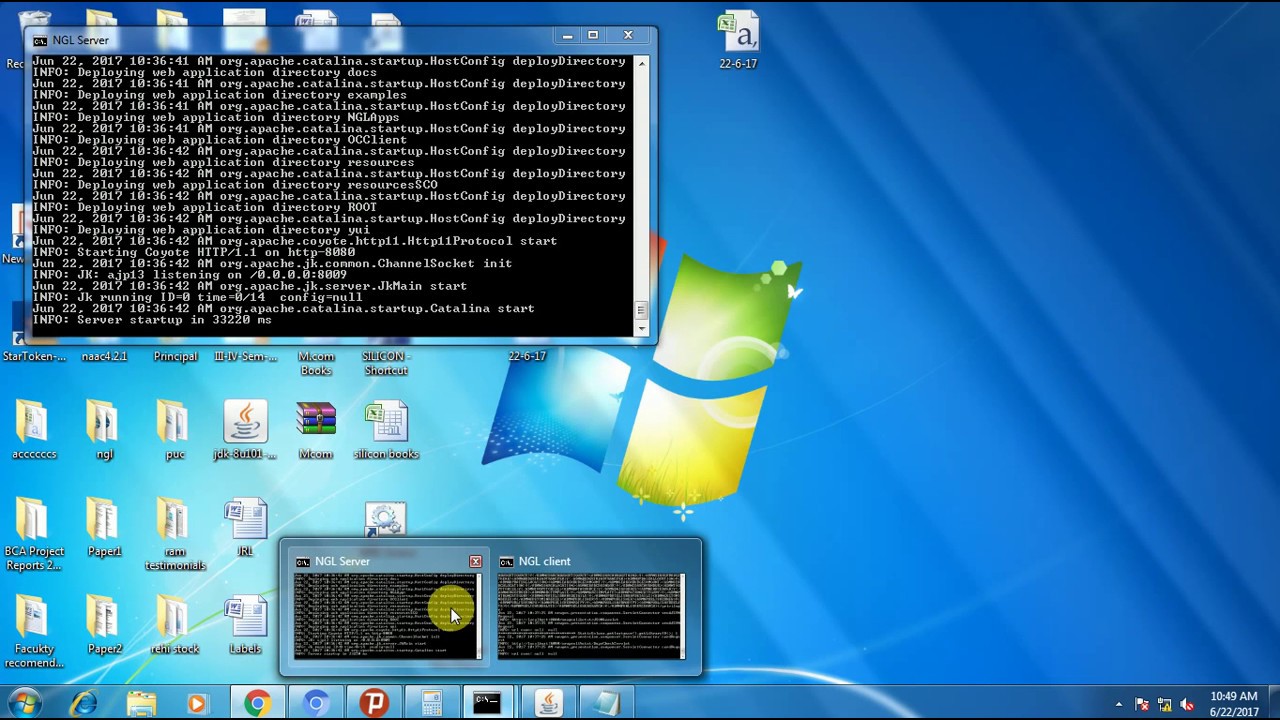Click the command prompt taskbar button
Screen dimensions: 1280x720
point(487,704)
